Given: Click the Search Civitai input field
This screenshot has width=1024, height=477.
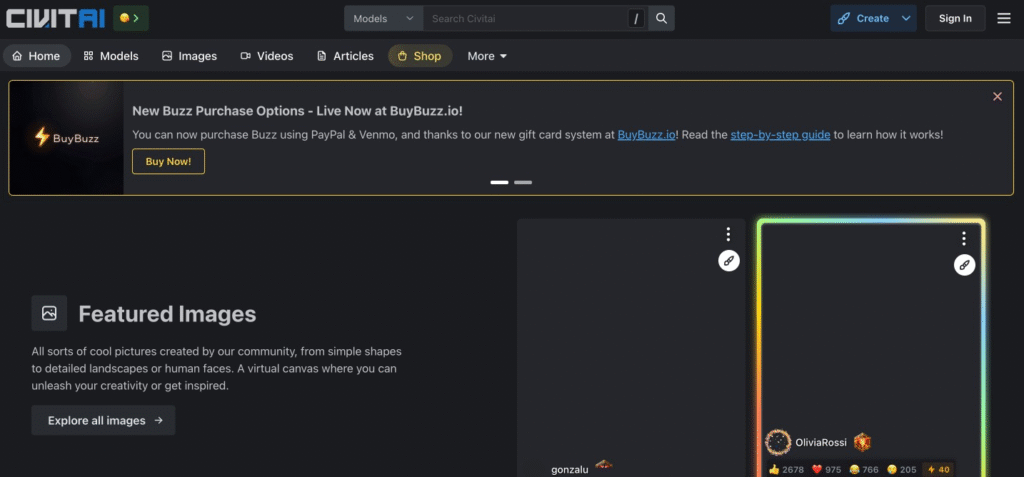Looking at the screenshot, I should click(x=525, y=18).
